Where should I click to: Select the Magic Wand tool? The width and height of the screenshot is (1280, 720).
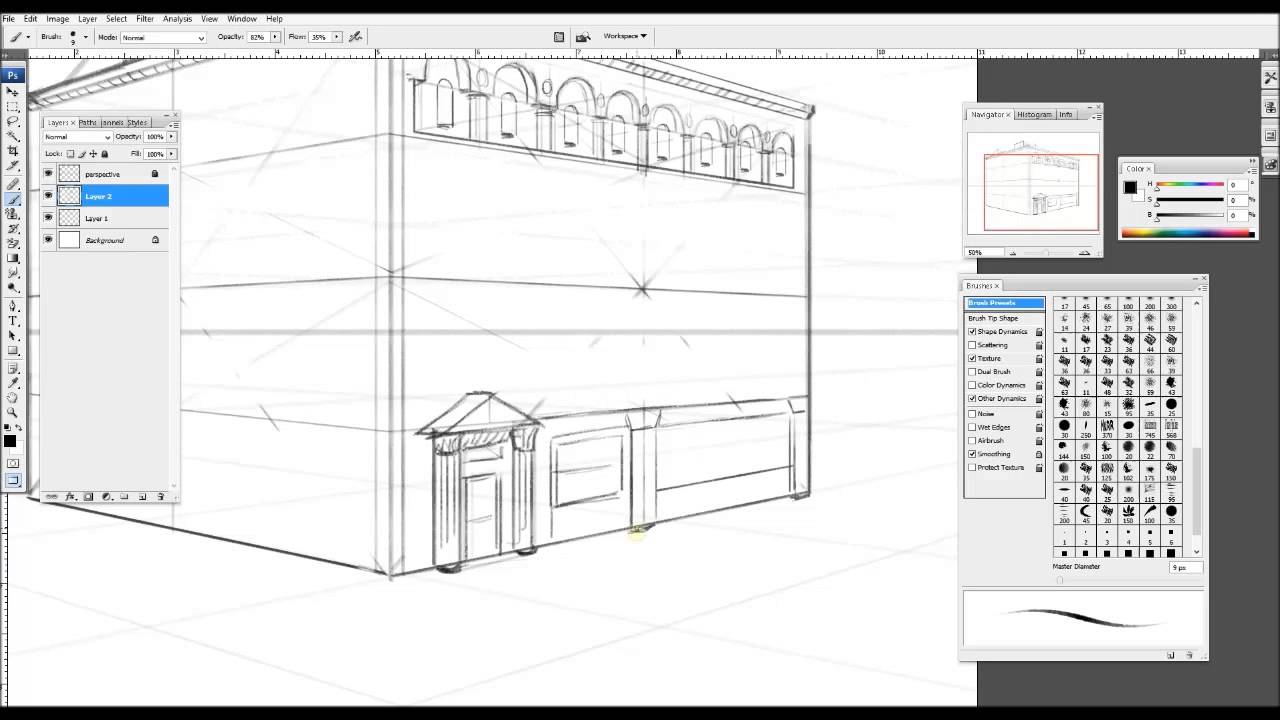pyautogui.click(x=13, y=136)
